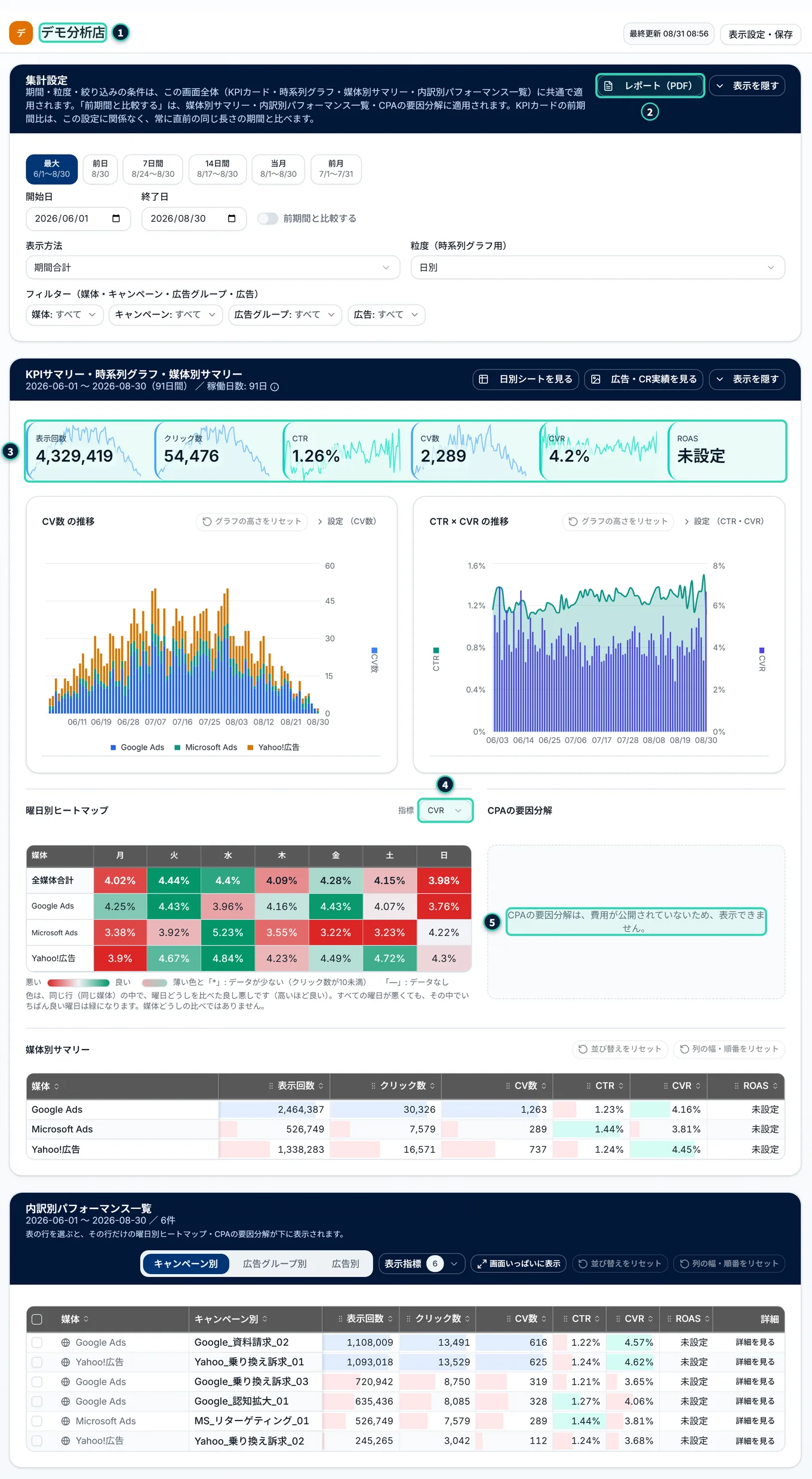
Task: Tick the select-all checkbox in campaign table header
Action: [x=37, y=1319]
